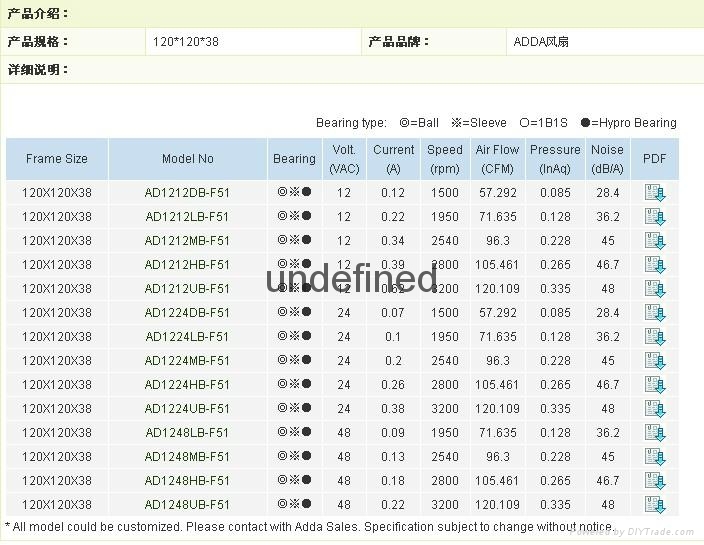Open AD1224LB-F51 model page
This screenshot has height=545, width=704.
pos(187,337)
